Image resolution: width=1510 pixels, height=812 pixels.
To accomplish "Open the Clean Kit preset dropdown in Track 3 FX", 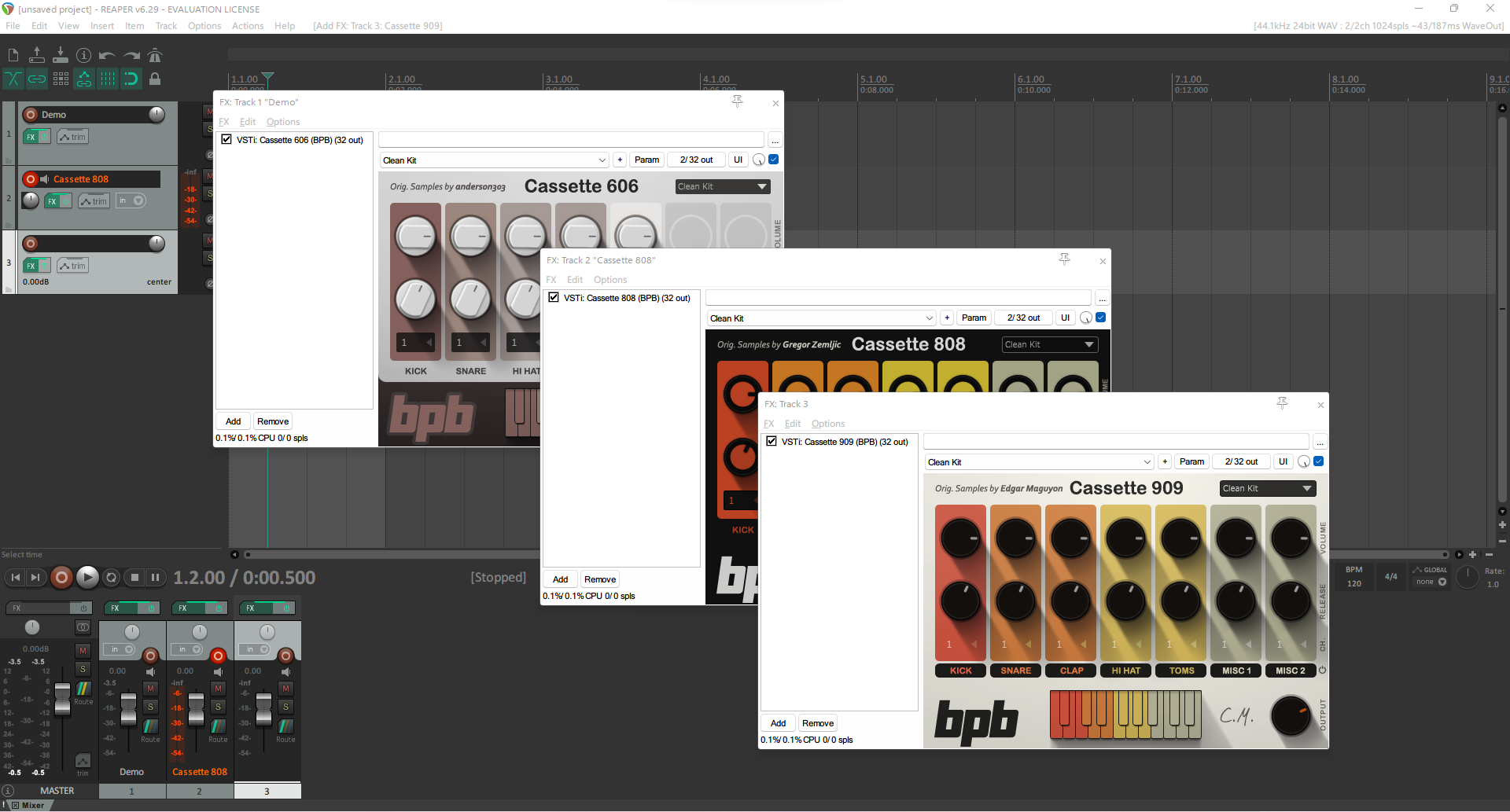I will [x=1040, y=462].
